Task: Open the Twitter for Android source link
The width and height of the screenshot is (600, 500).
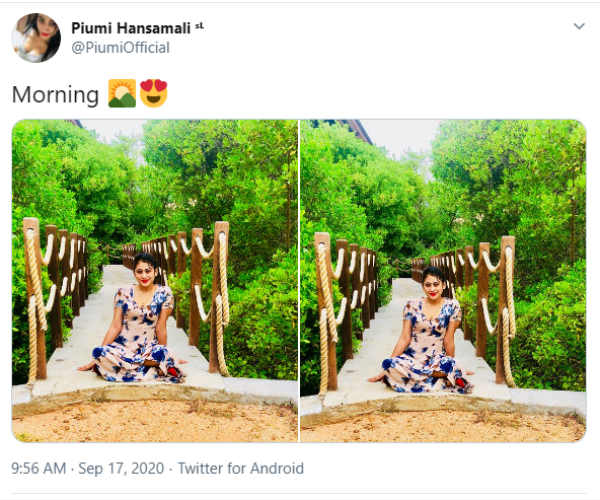Action: [241, 468]
